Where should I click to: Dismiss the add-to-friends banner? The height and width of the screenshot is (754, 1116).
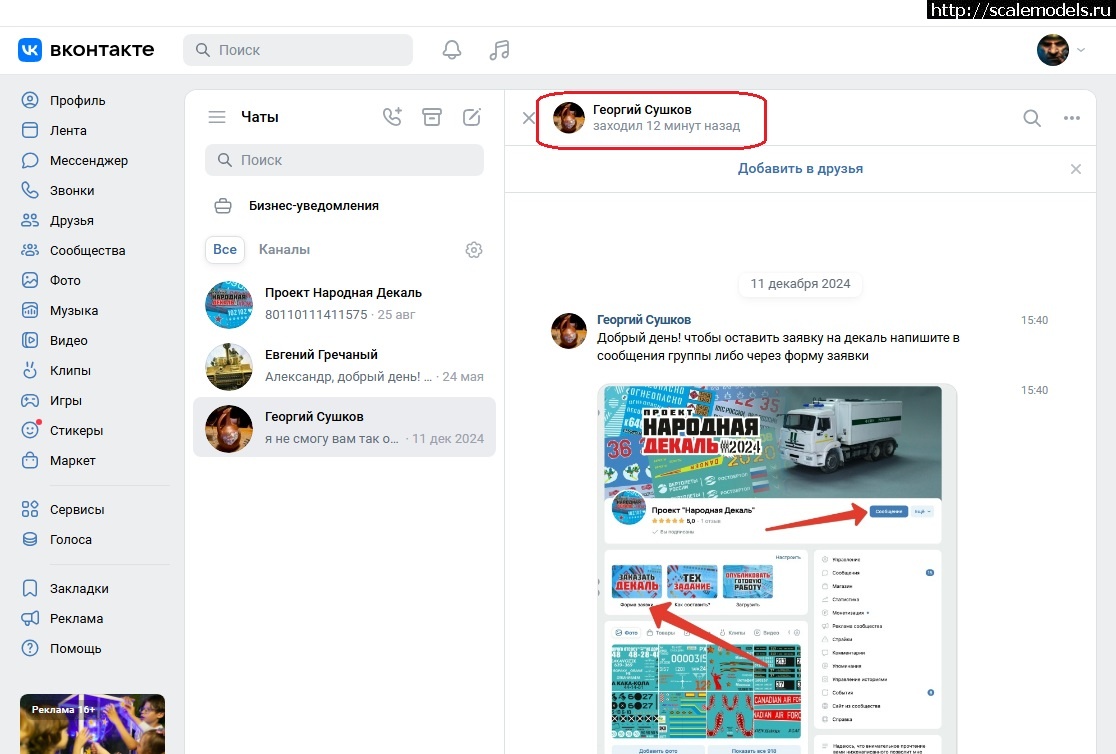point(1076,169)
